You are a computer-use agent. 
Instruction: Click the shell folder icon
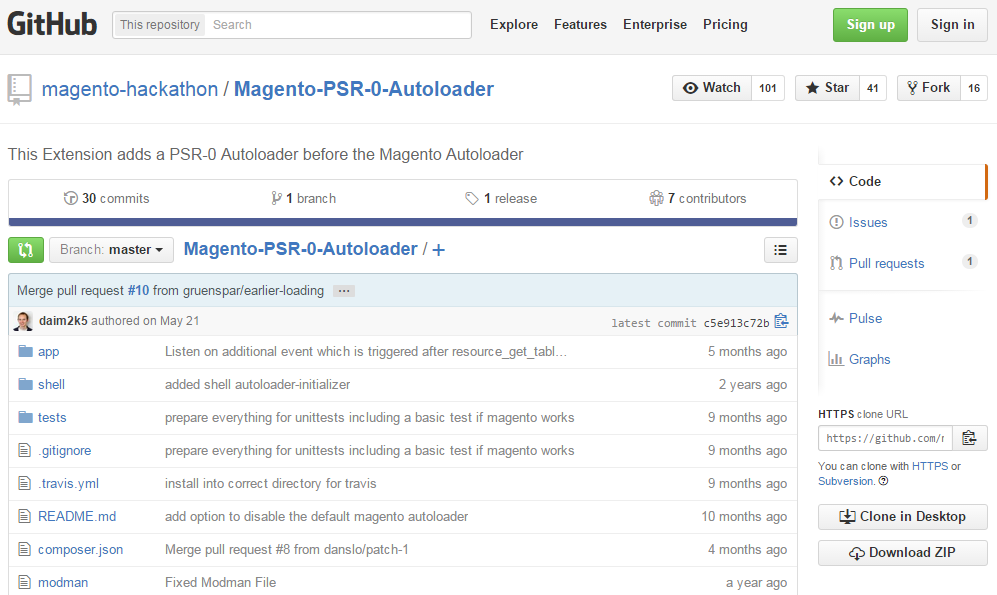click(25, 384)
